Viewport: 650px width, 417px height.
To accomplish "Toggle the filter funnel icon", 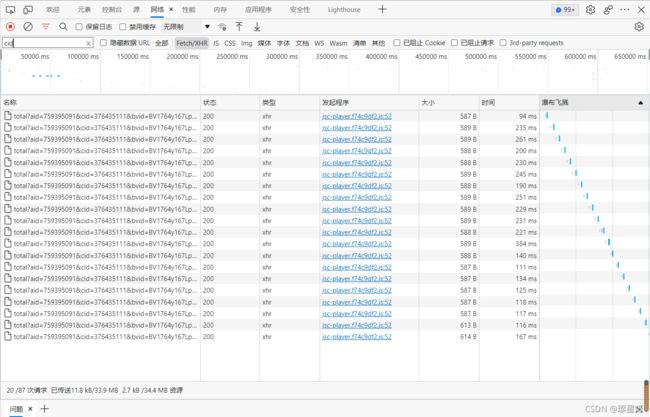I will pos(46,27).
